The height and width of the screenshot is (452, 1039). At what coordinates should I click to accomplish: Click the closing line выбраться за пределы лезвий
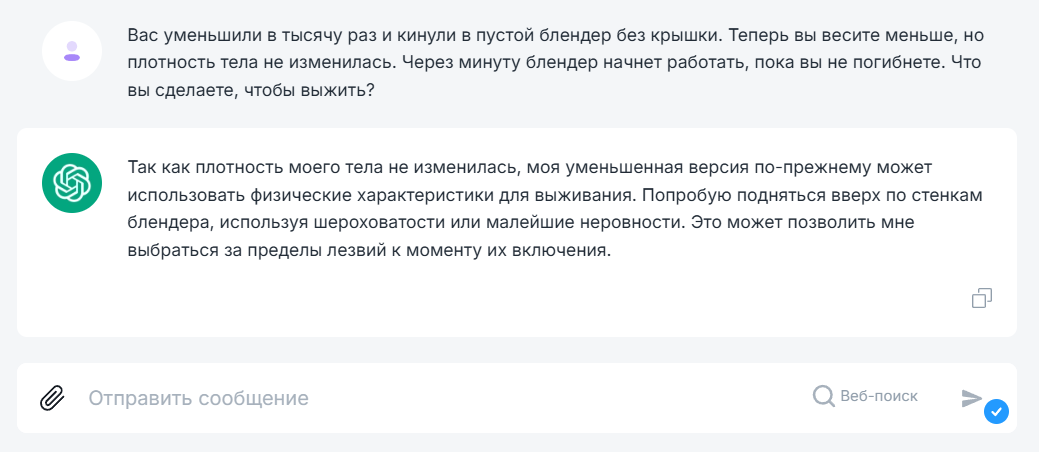(368, 251)
